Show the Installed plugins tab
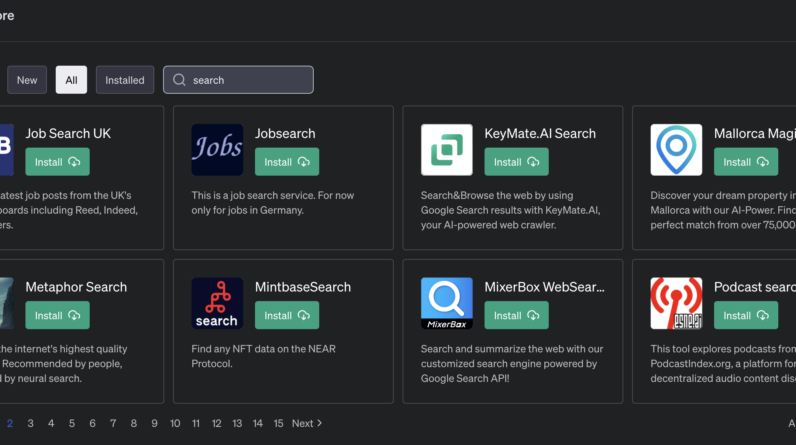The height and width of the screenshot is (445, 796). [x=125, y=80]
